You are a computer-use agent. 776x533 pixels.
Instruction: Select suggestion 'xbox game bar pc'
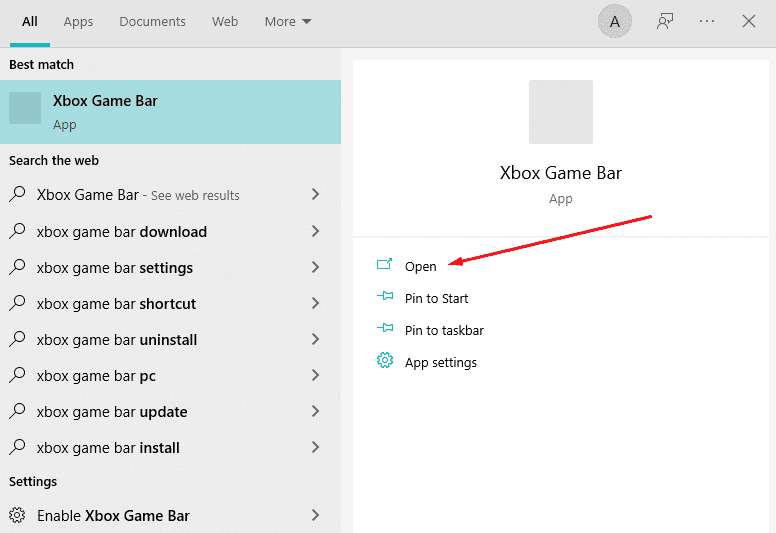170,375
